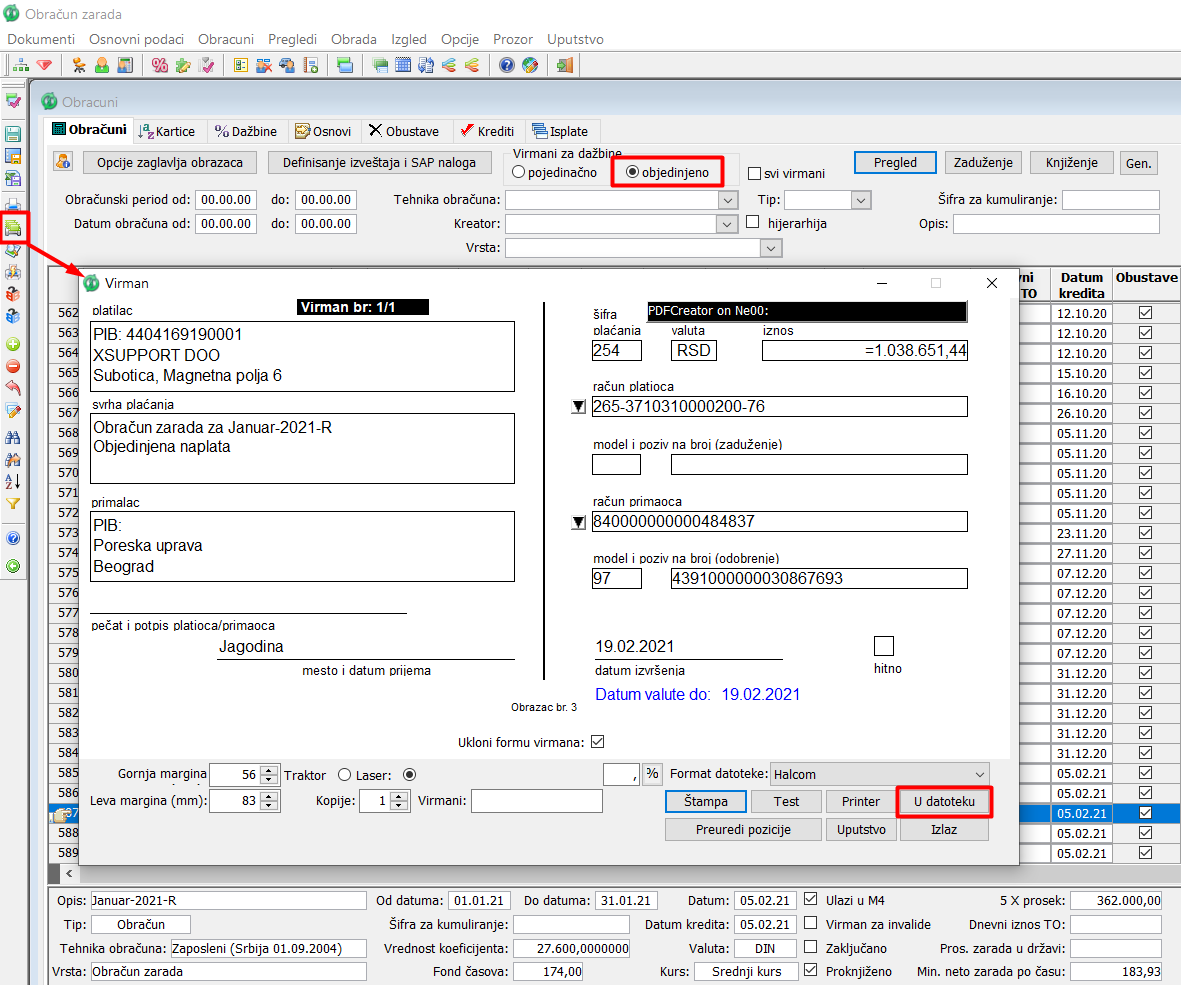Click the red minus delete icon in sidebar

pos(13,366)
